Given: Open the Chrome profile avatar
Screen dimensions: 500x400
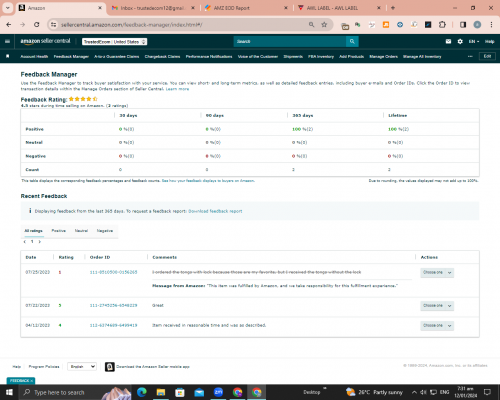Looking at the screenshot, I should point(477,25).
